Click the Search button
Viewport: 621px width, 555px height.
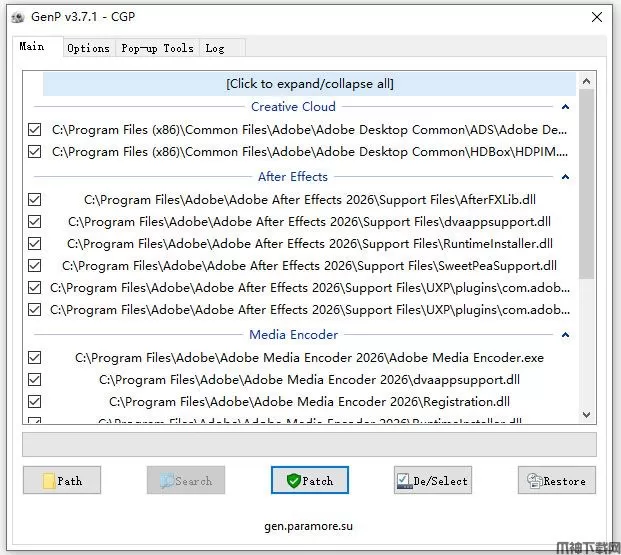coord(186,480)
